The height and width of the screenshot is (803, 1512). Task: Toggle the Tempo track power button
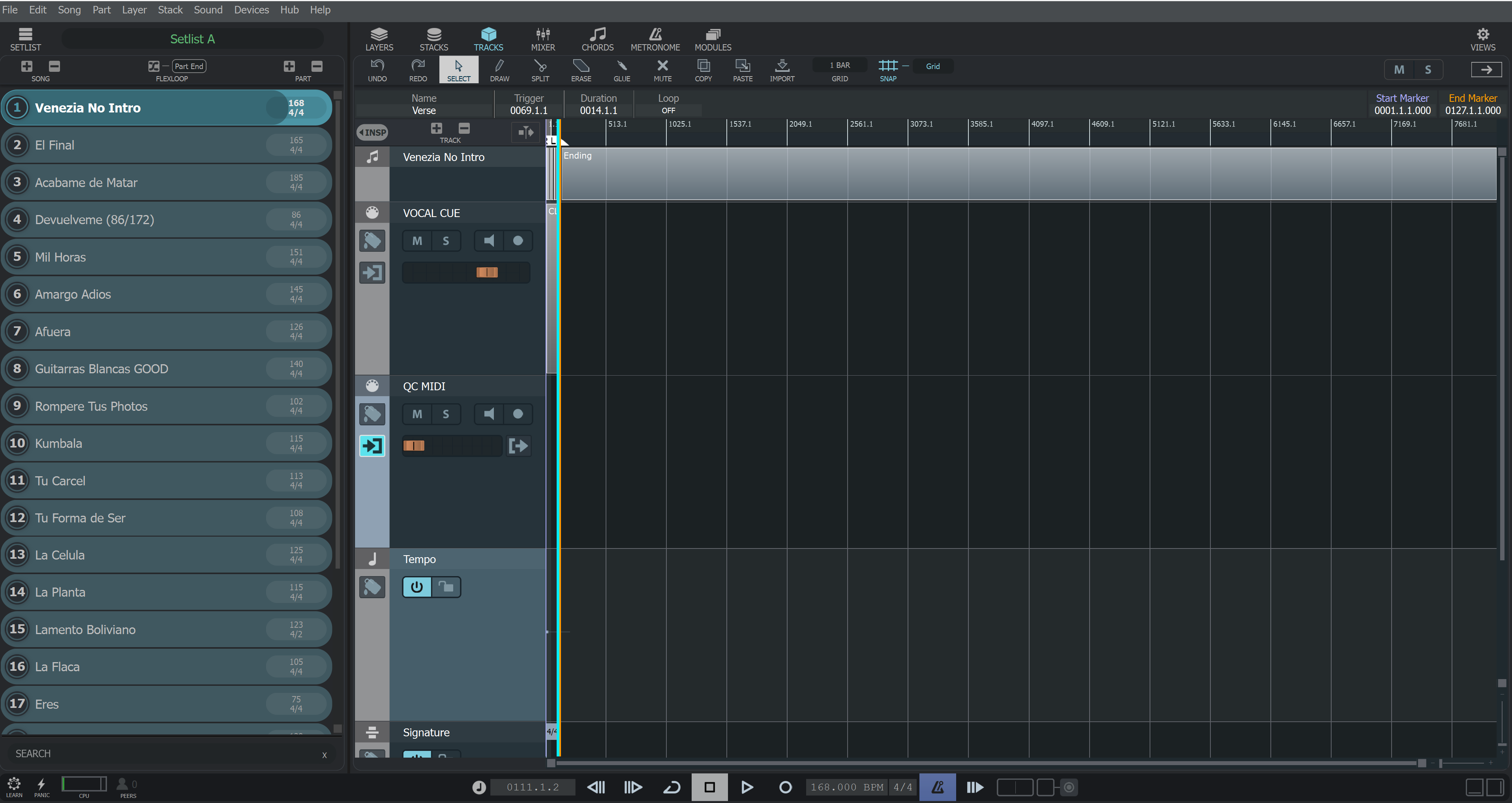417,587
